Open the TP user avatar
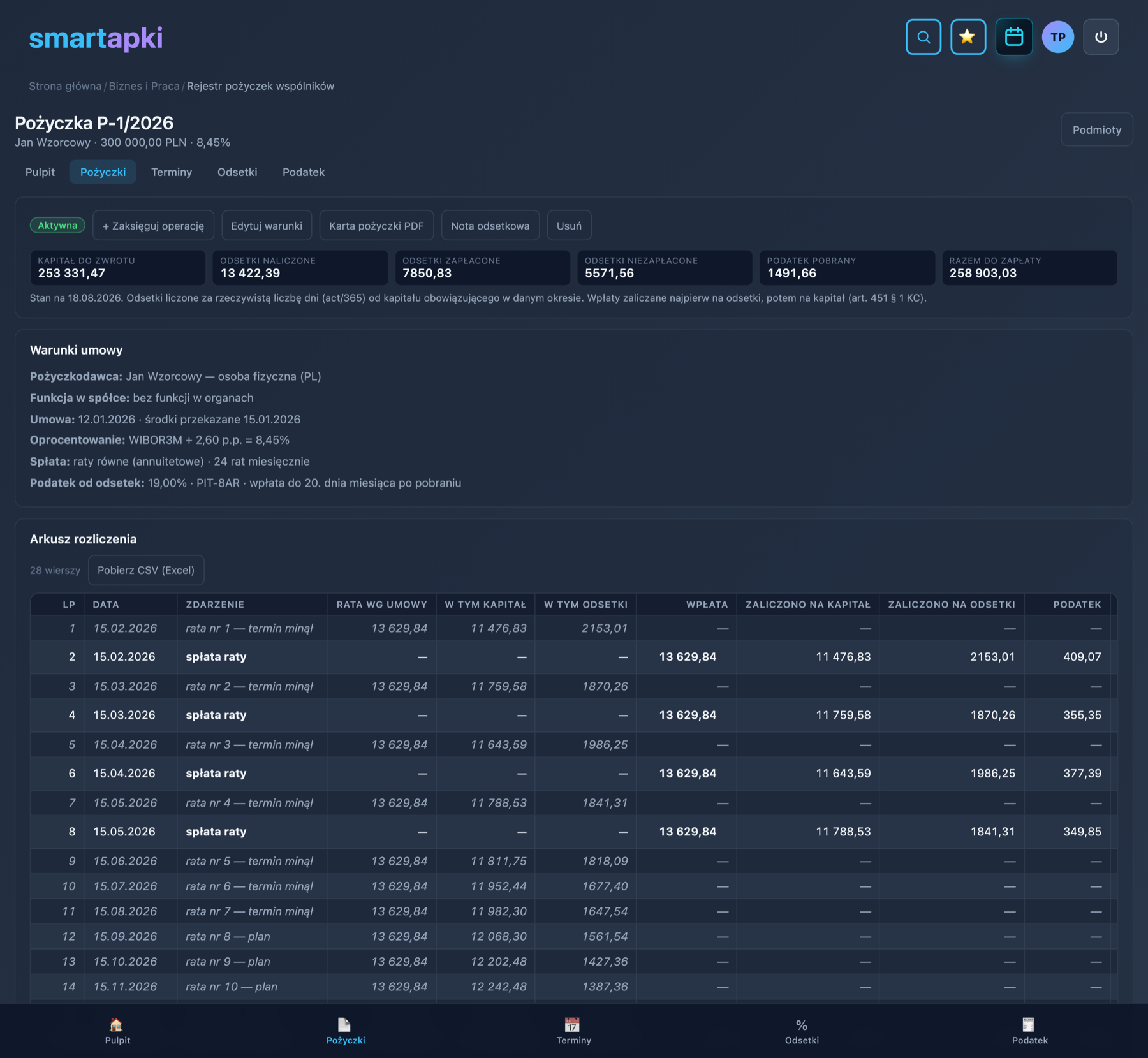This screenshot has width=1148, height=1058. 1057,37
